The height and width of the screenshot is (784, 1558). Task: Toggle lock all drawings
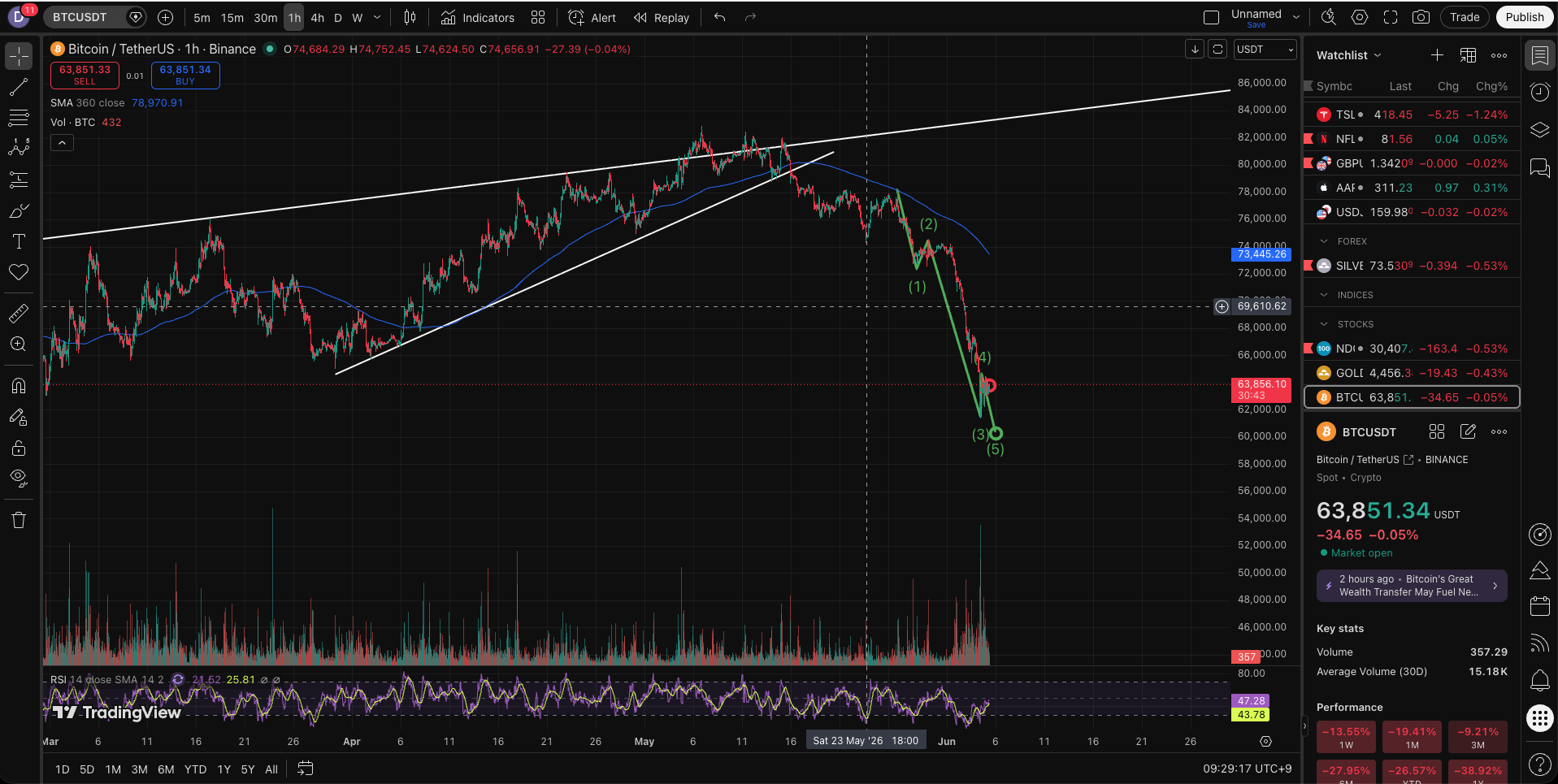(x=19, y=448)
